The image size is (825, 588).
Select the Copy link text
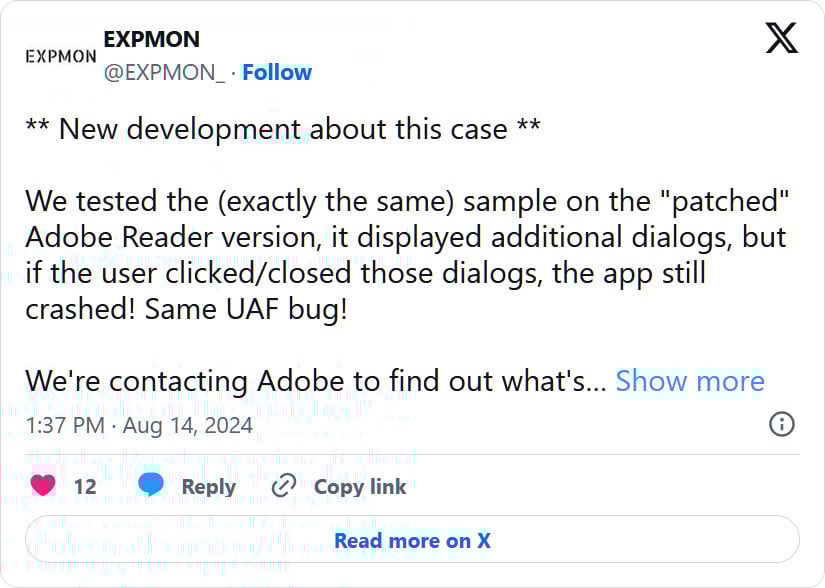click(x=360, y=487)
